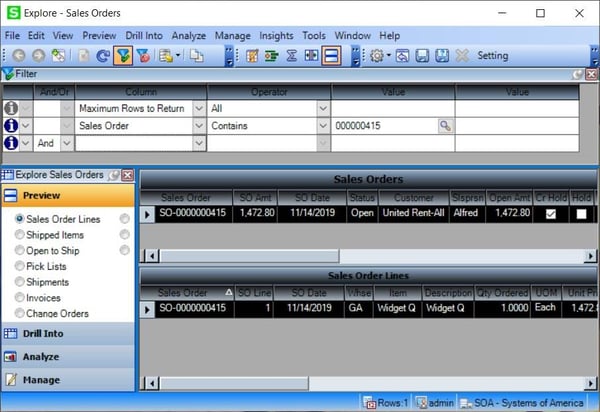Open the Maximum Rows All operator dropdown
Viewport: 600px width, 412px height.
[x=323, y=108]
